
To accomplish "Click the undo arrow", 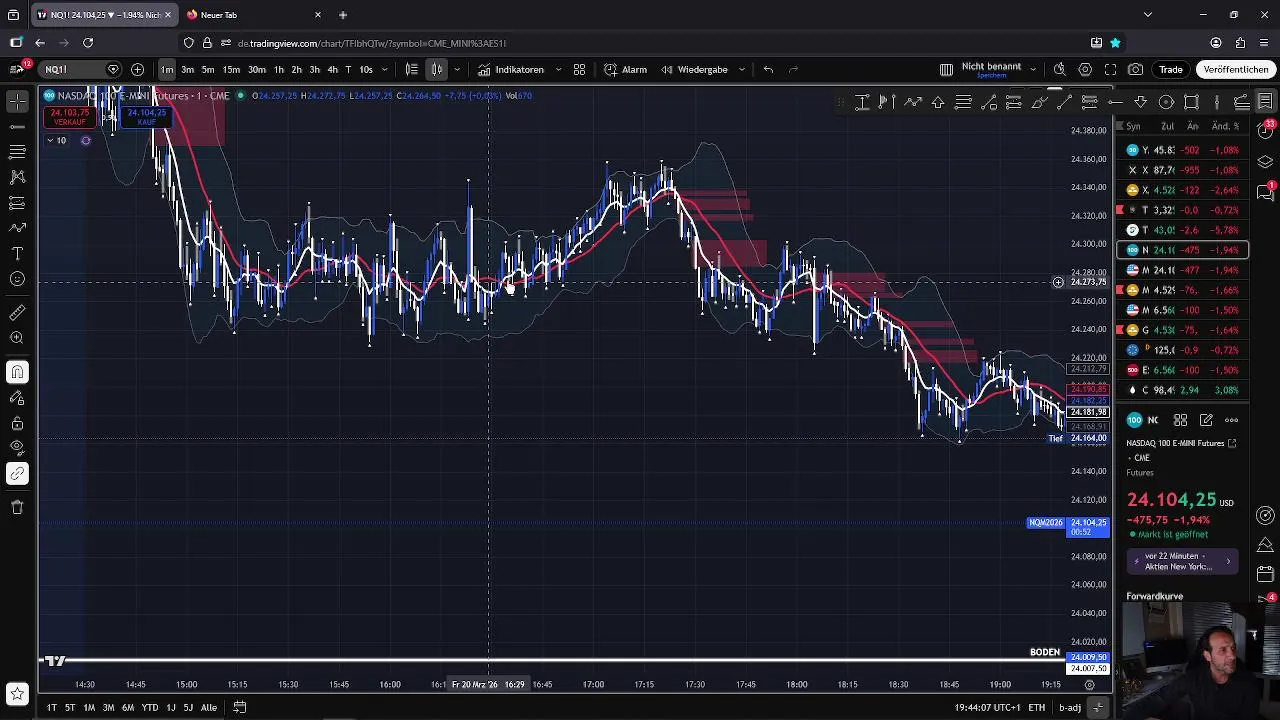I will click(x=768, y=69).
